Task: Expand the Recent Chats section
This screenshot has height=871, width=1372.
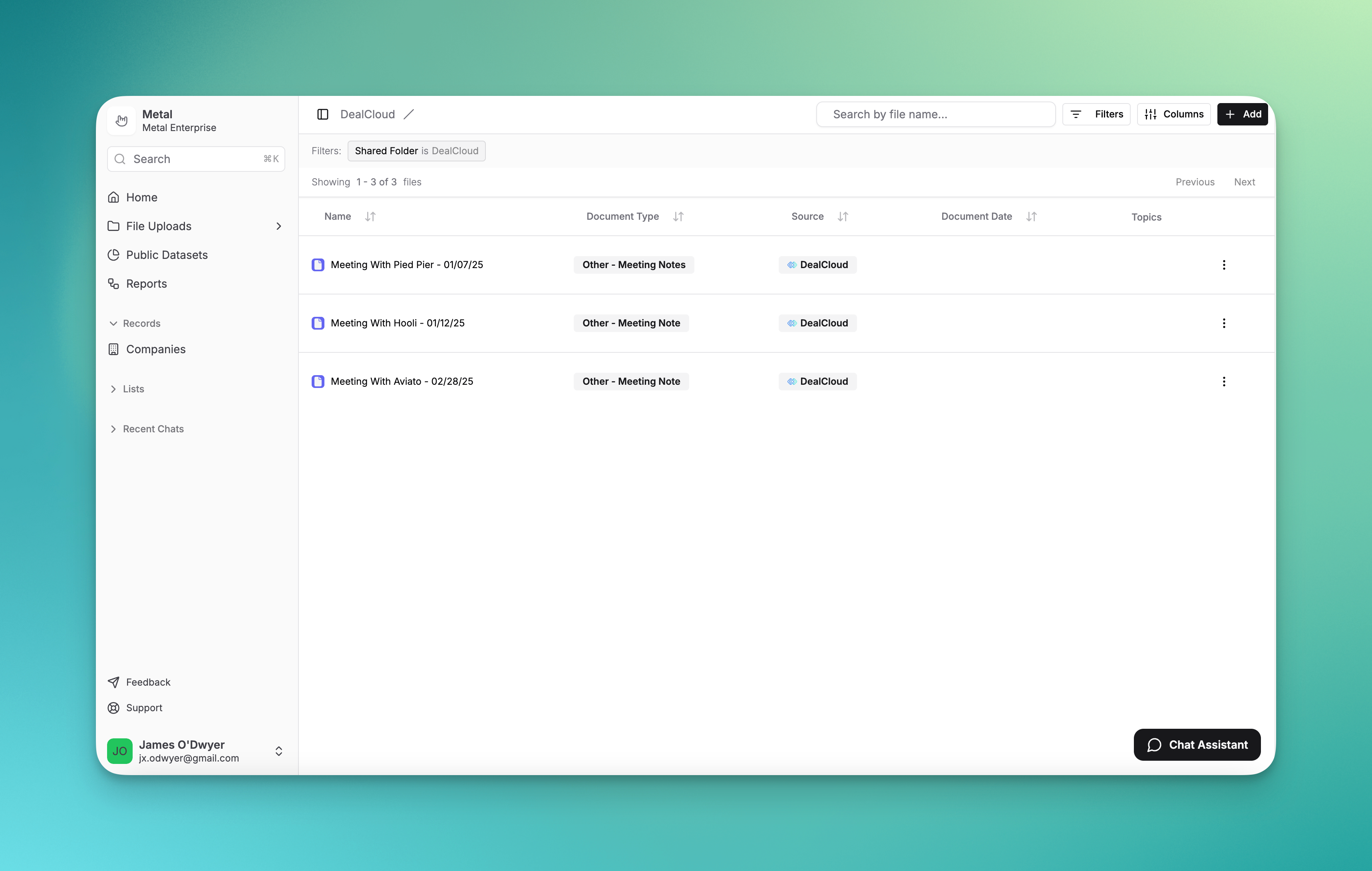Action: [113, 428]
